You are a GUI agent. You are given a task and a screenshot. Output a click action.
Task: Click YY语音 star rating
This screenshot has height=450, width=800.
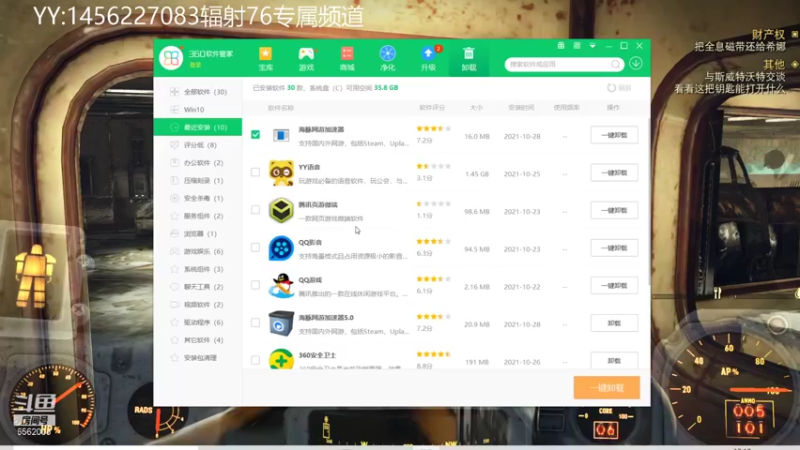pos(434,166)
